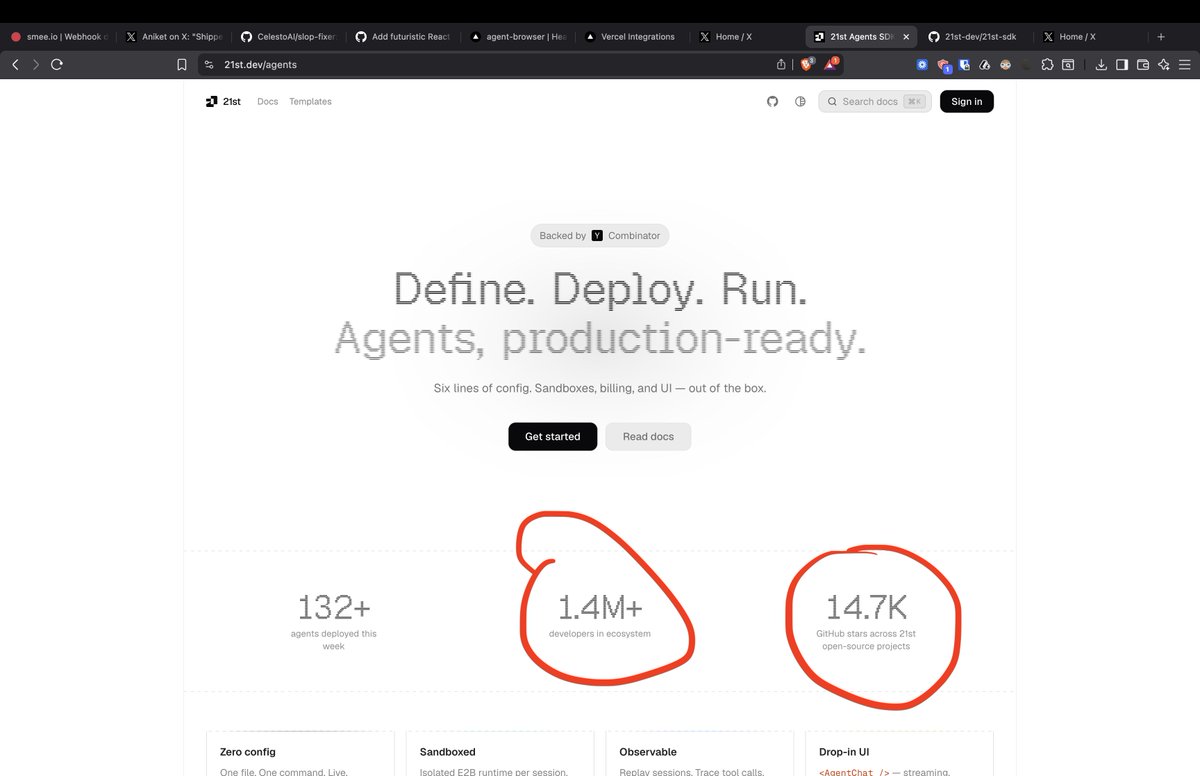
Task: Switch to the Aniket on X tab
Action: 174,37
